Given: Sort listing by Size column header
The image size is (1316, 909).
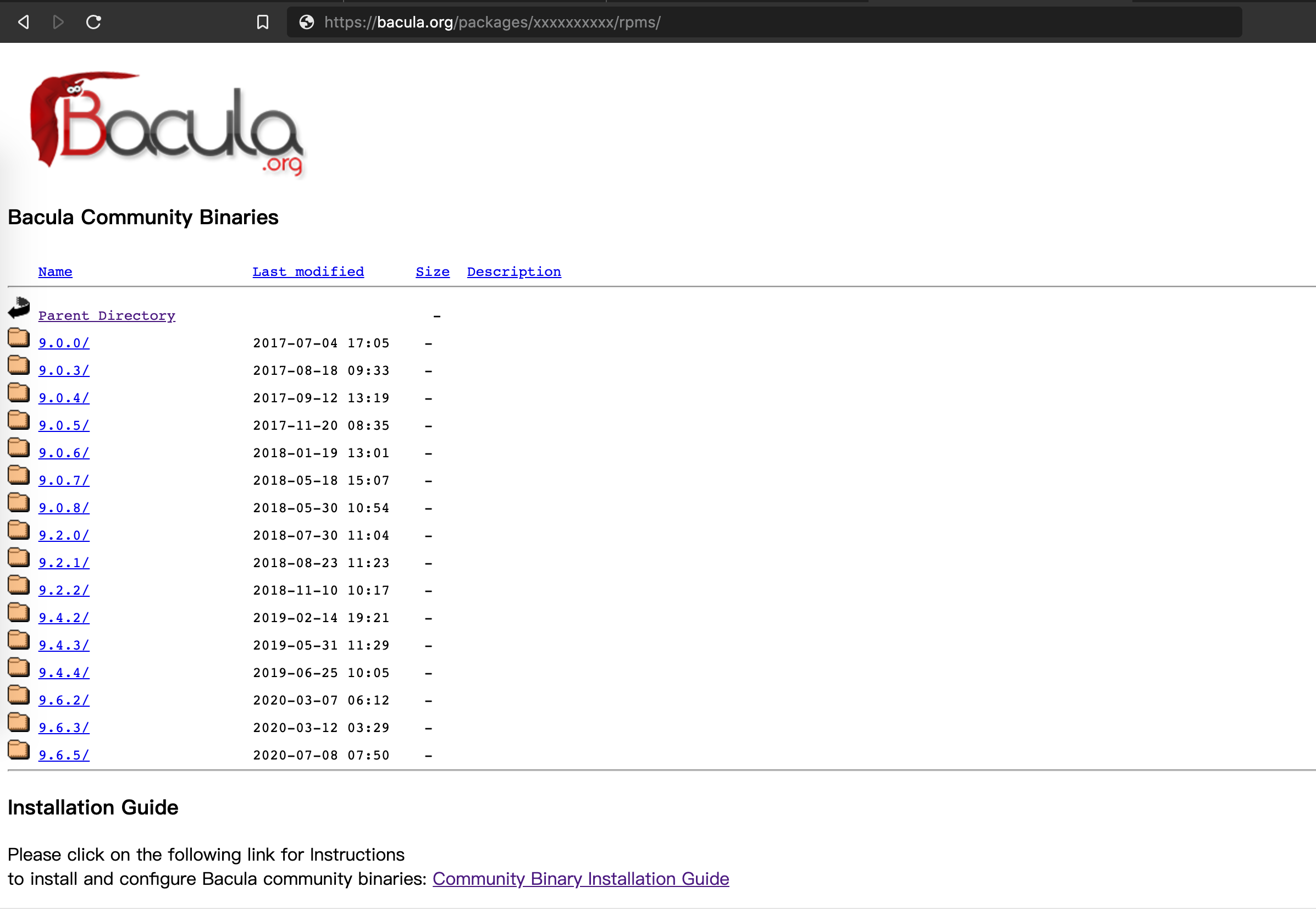Looking at the screenshot, I should coord(433,271).
